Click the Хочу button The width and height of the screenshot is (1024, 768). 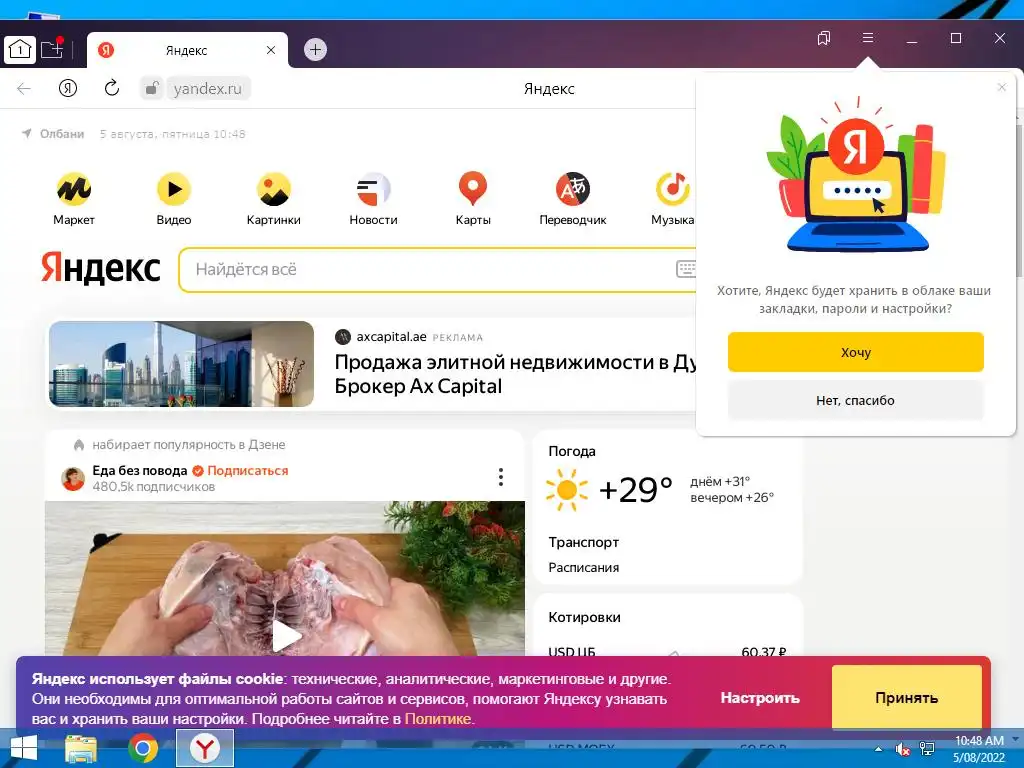856,352
